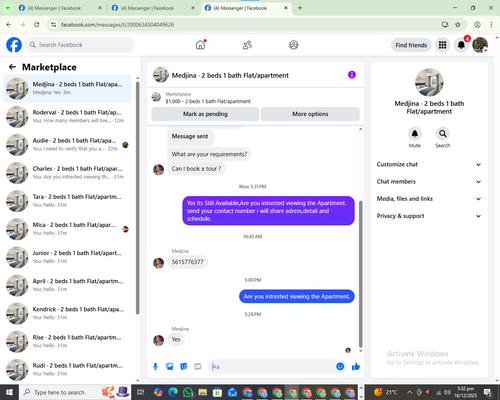The width and height of the screenshot is (500, 400).
Task: Open the Charles conversation
Action: [67, 173]
